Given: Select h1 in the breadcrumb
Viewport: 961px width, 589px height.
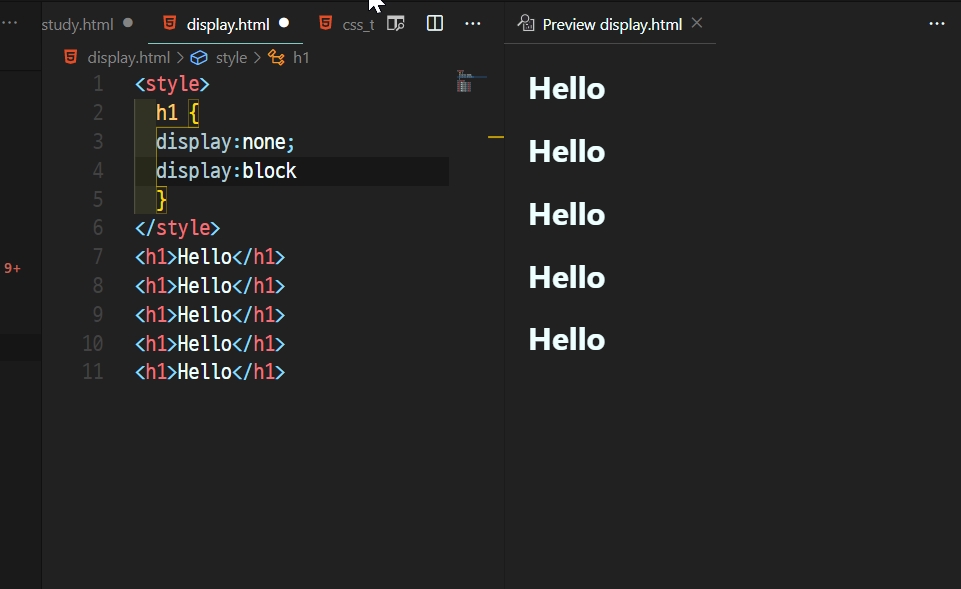Looking at the screenshot, I should click(301, 58).
